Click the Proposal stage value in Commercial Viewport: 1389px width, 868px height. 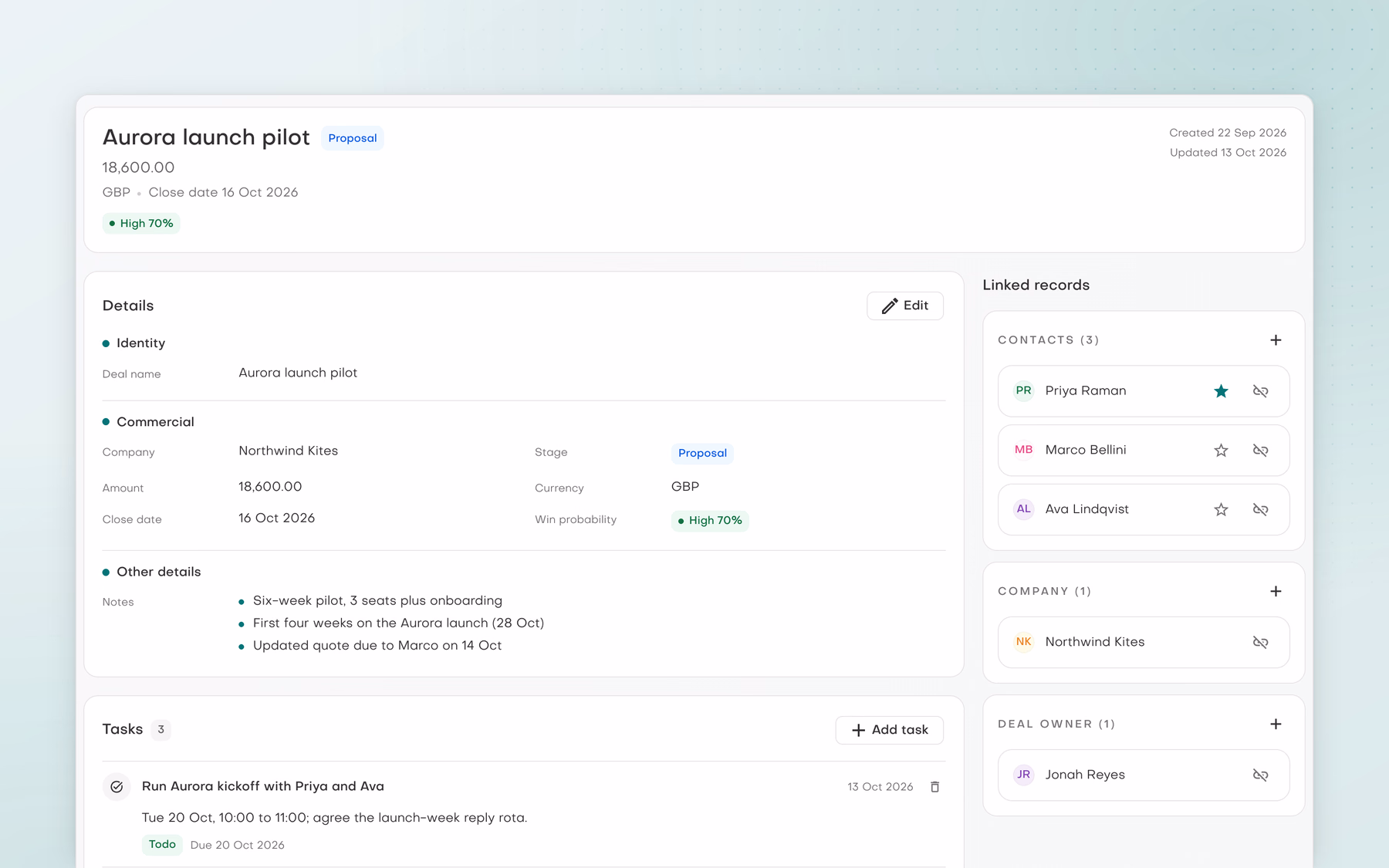[x=702, y=453]
